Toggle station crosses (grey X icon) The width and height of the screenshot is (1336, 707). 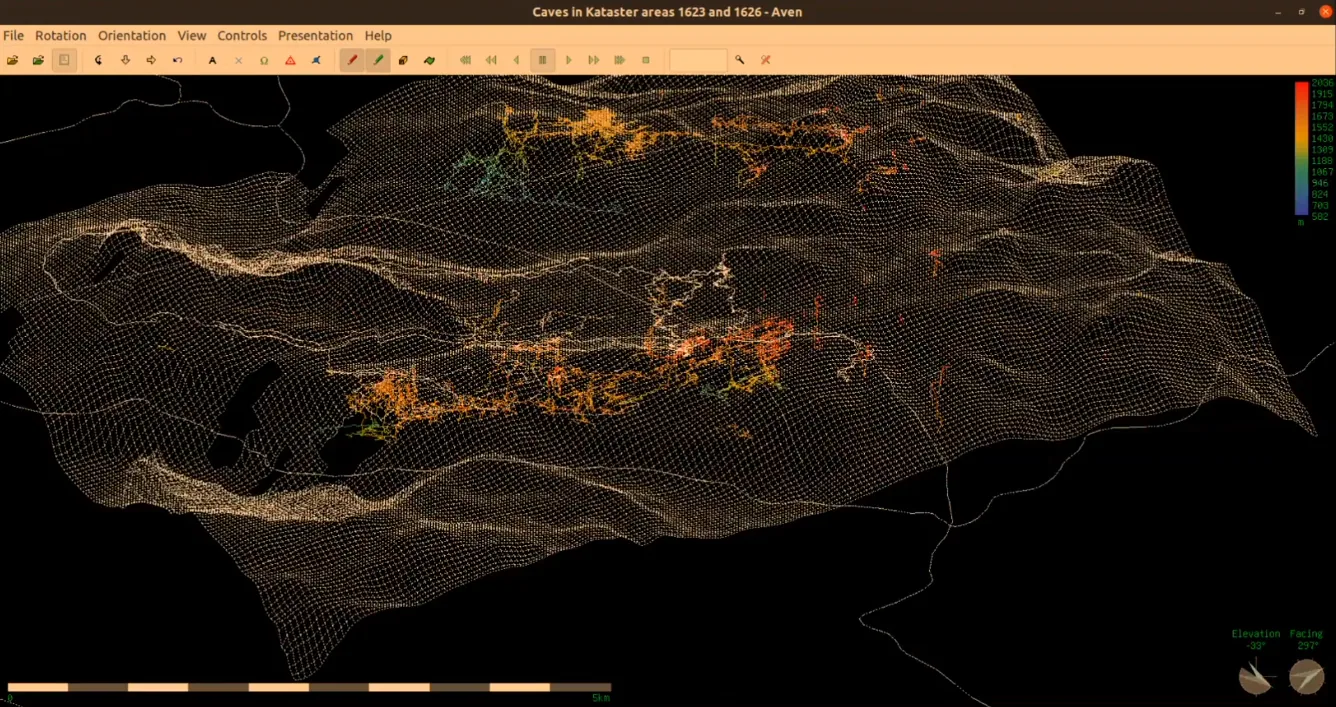238,60
